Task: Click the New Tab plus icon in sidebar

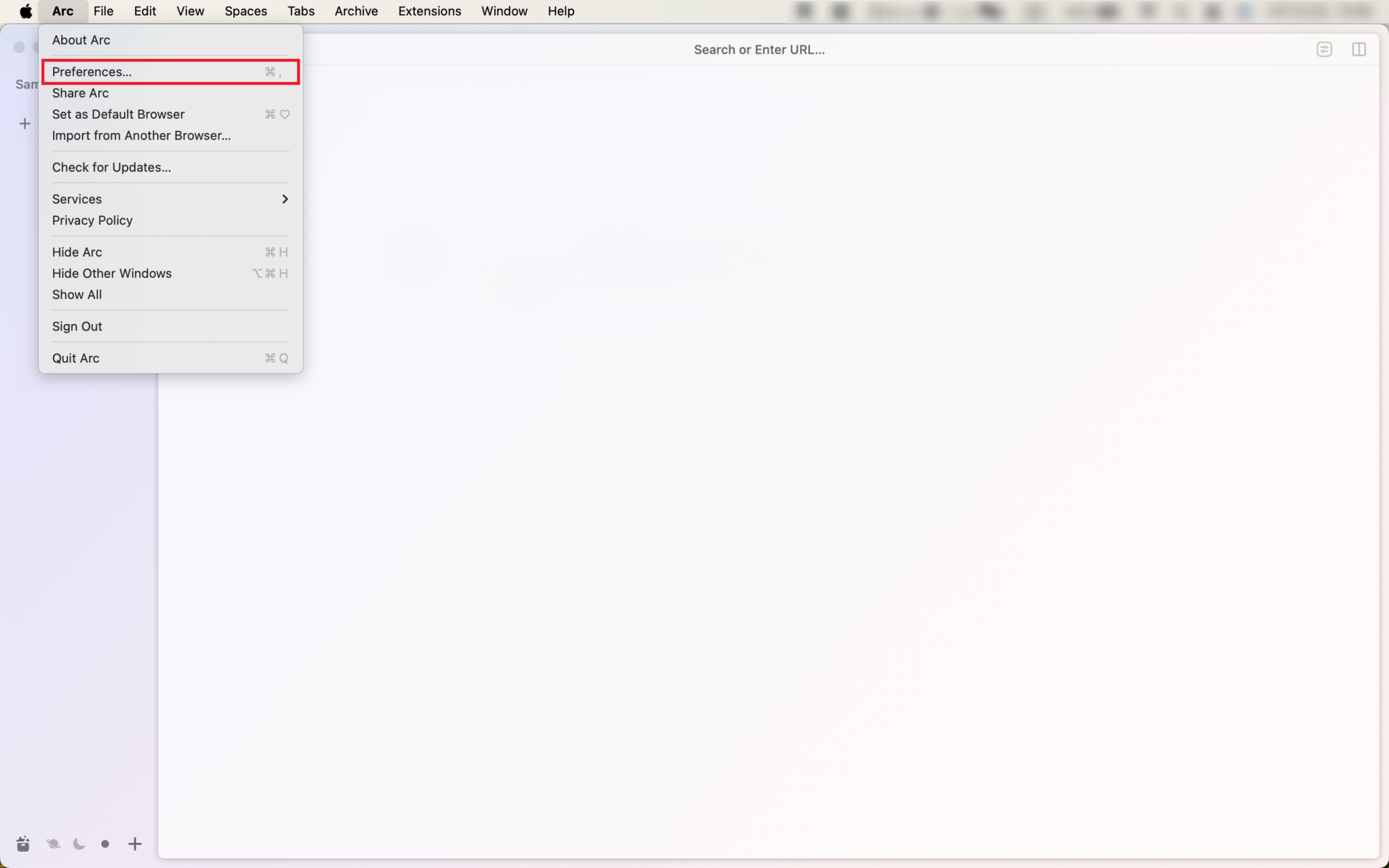Action: (25, 123)
